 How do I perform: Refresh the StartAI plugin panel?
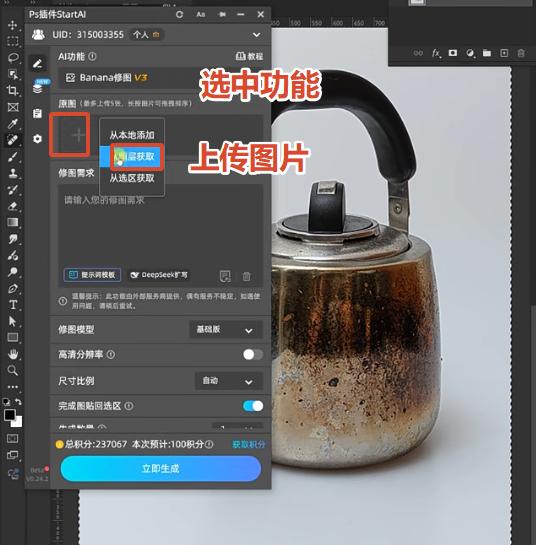point(179,15)
